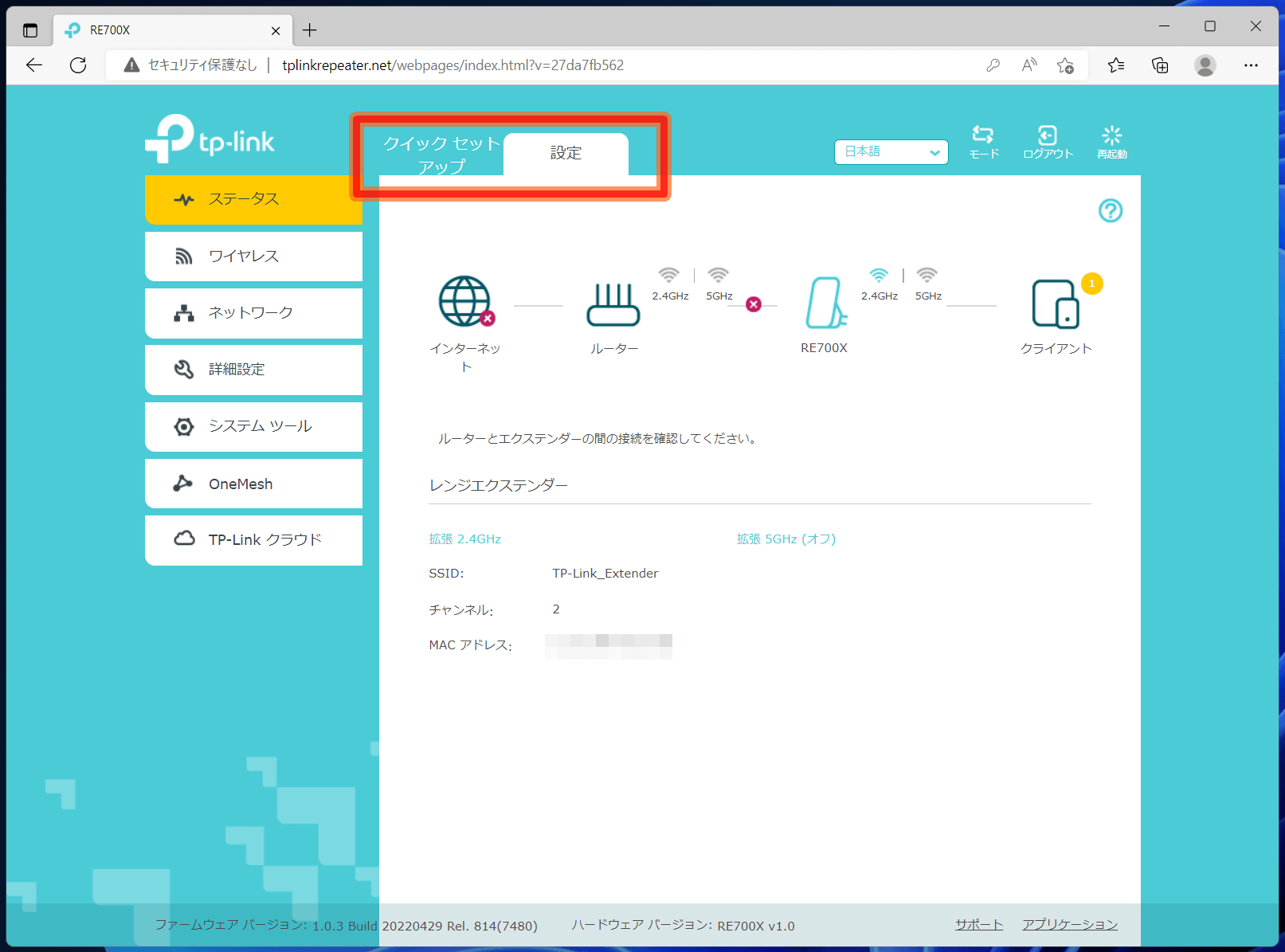Screen dimensions: 1285x952
Task: Click the モード switch icon
Action: [x=983, y=143]
